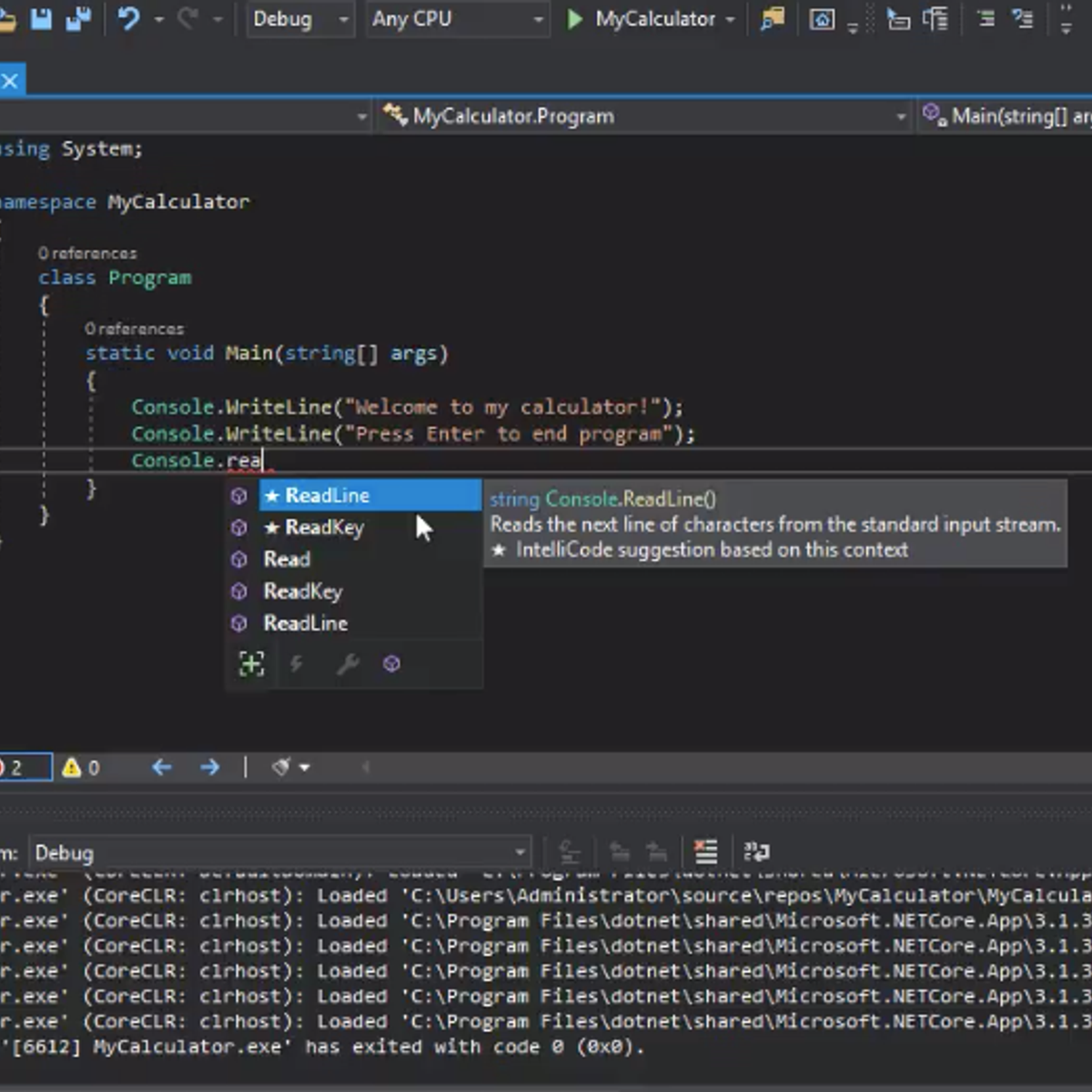Toggle the methods cube filter in IntelliSense

391,664
